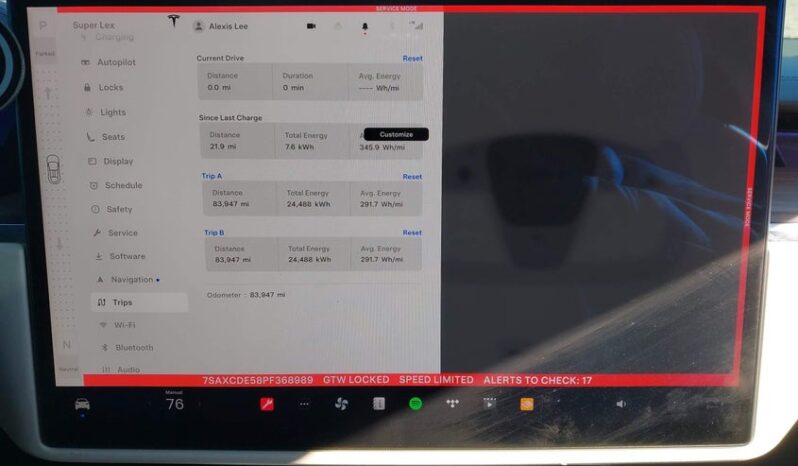
Task: Tap the car outline on gear strip
Action: (x=53, y=169)
